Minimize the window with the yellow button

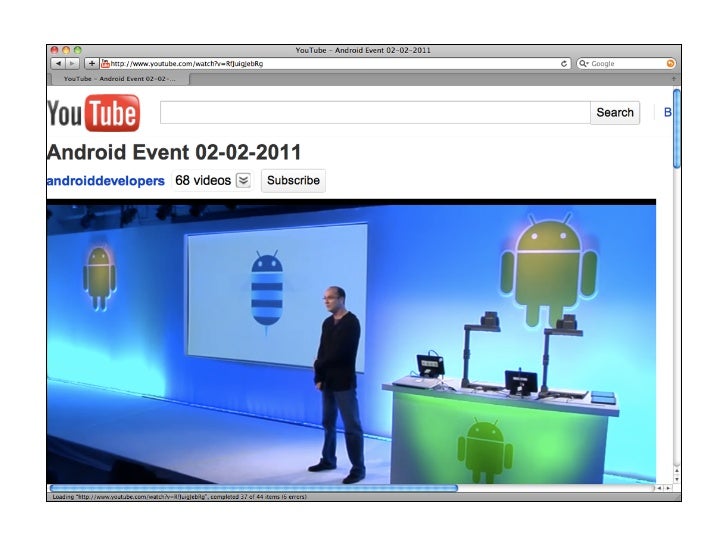(x=66, y=50)
